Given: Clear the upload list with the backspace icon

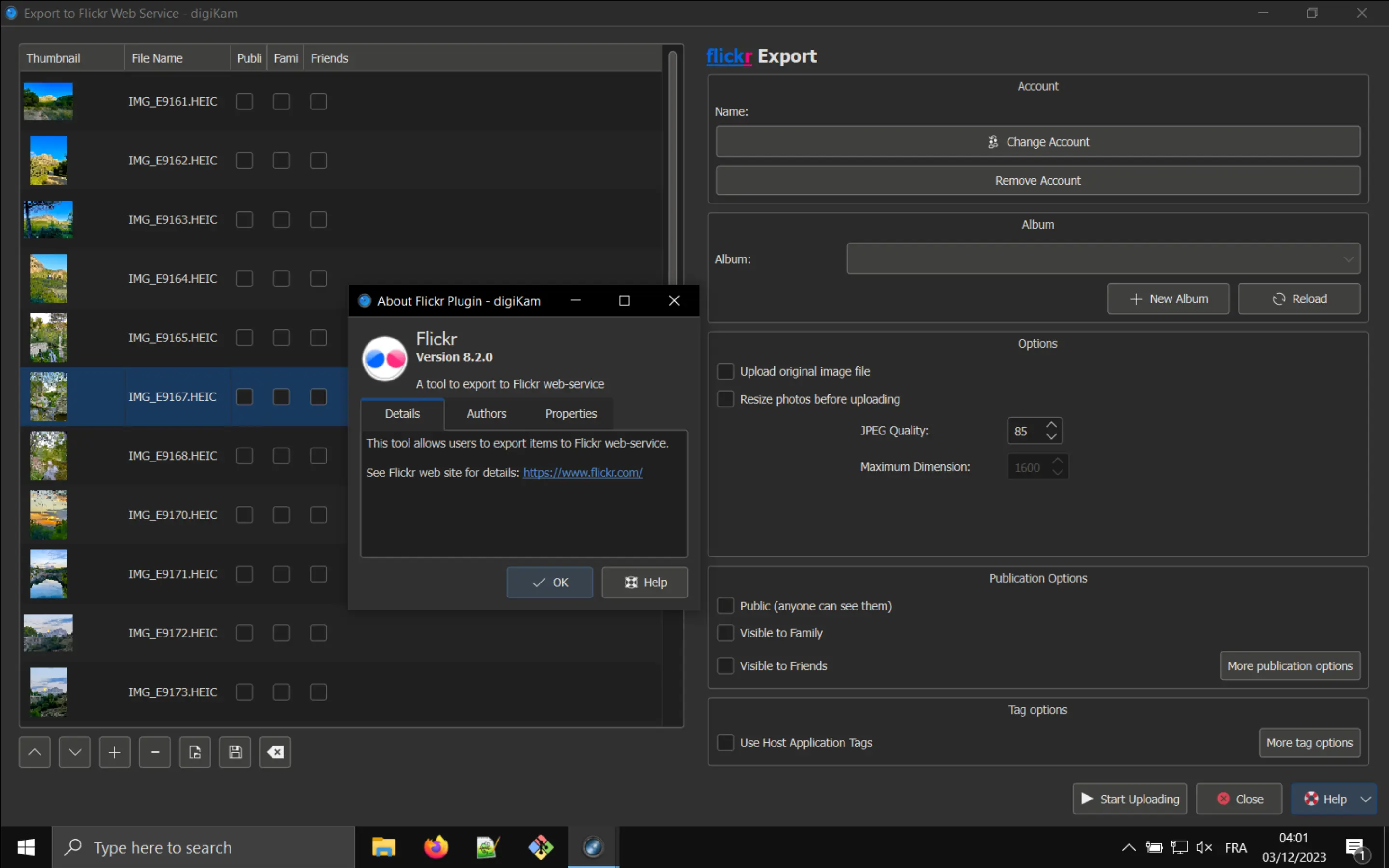Looking at the screenshot, I should [x=275, y=751].
